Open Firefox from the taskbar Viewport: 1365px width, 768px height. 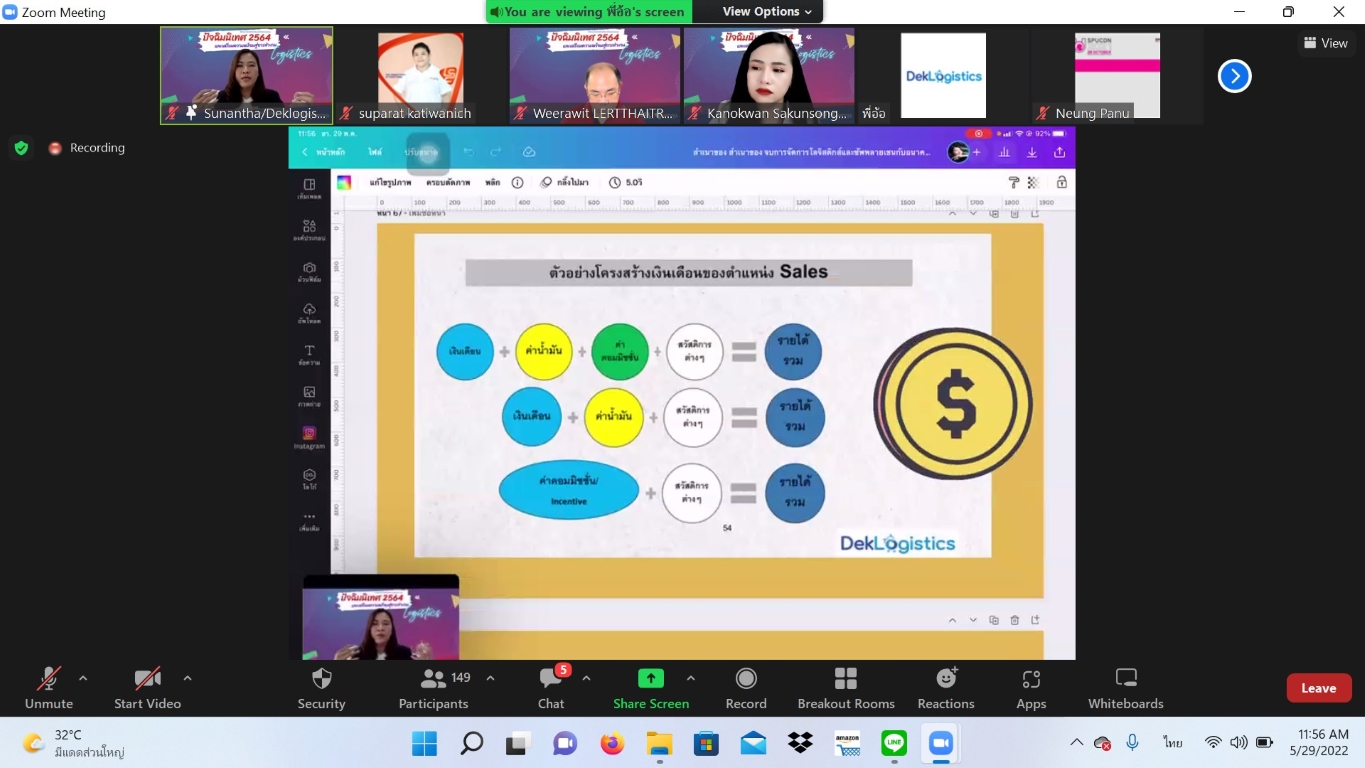coord(612,743)
